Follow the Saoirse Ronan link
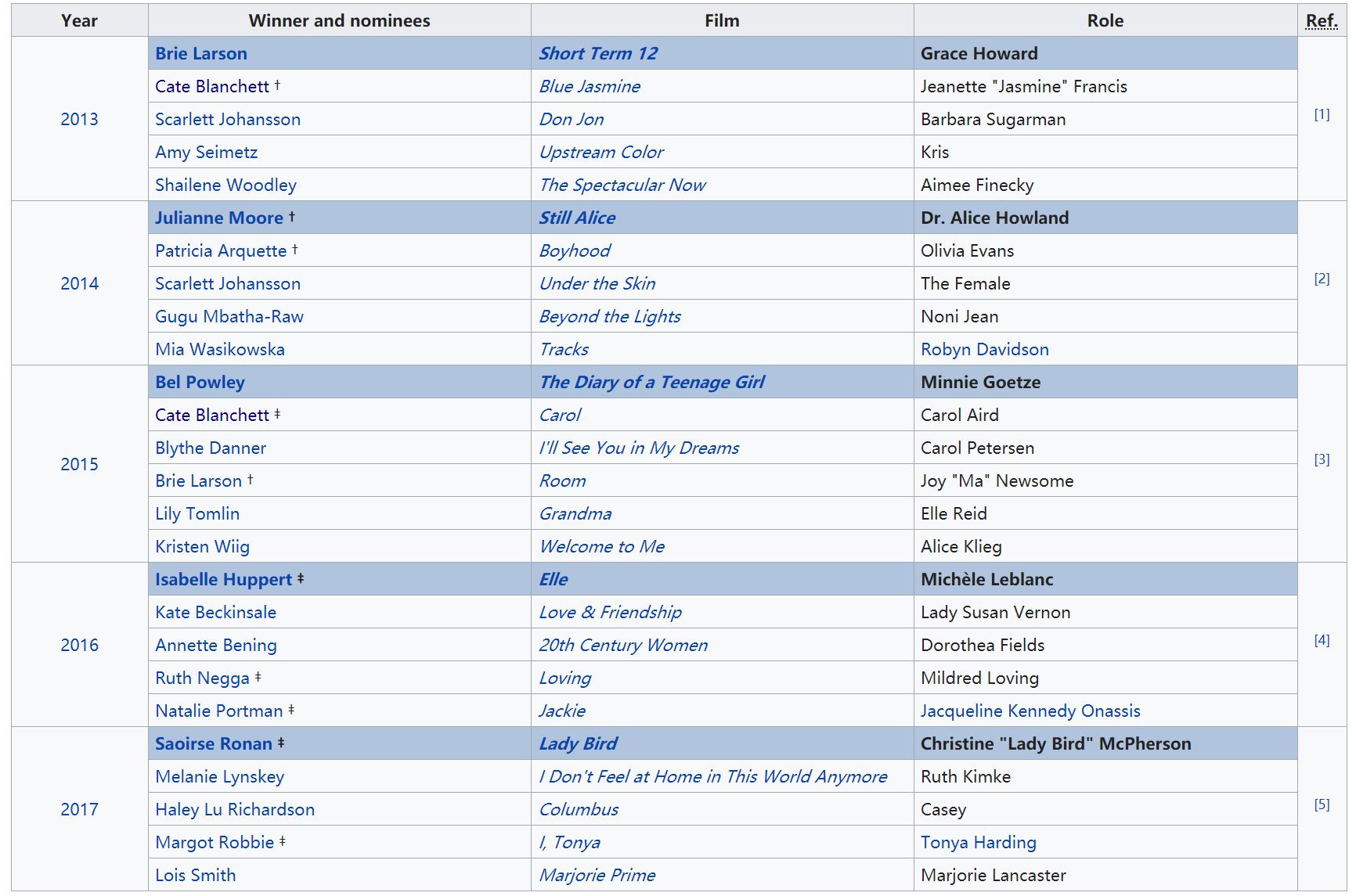The image size is (1356, 896). point(214,743)
